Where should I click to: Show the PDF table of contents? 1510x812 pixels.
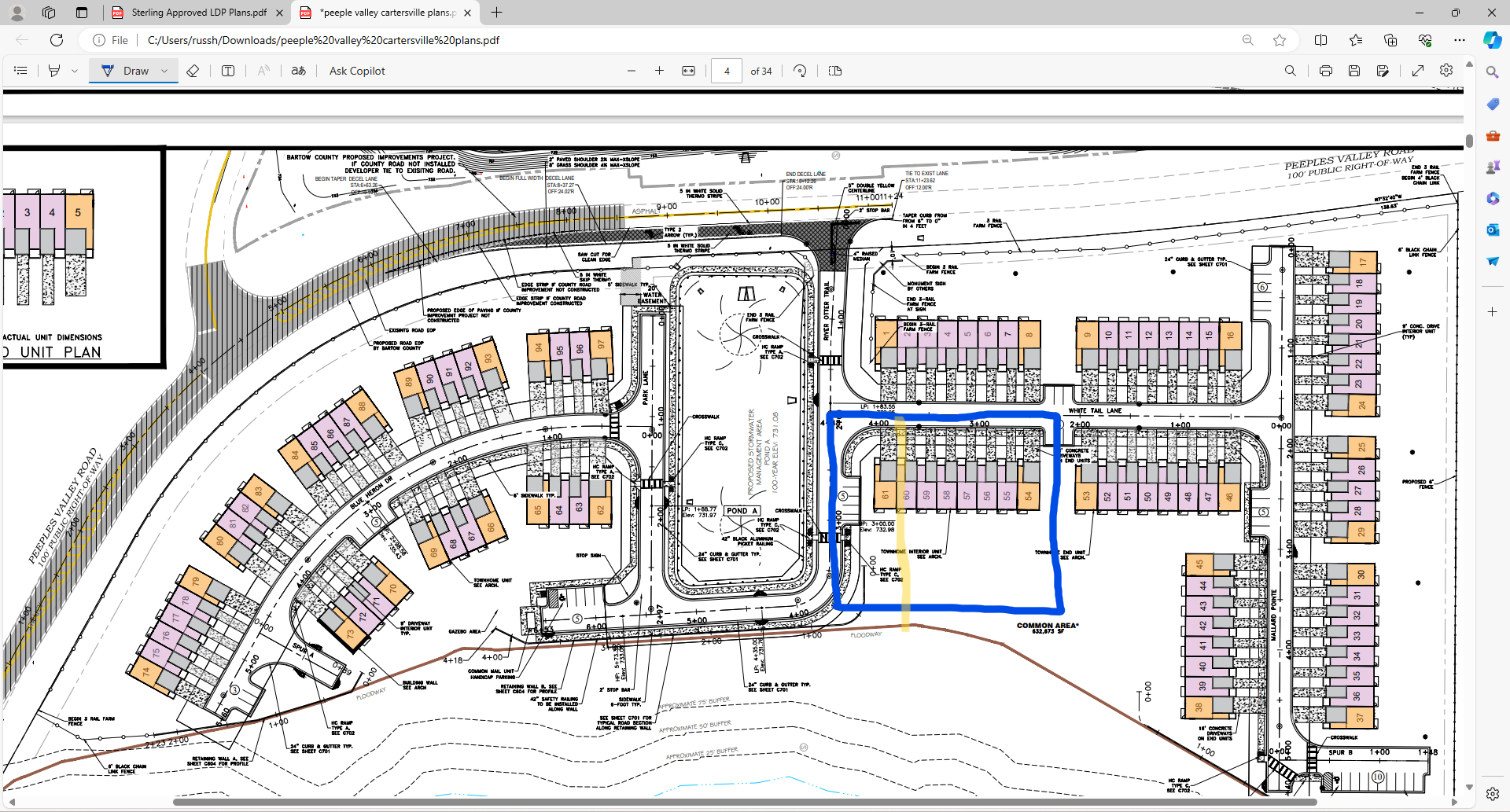tap(21, 71)
